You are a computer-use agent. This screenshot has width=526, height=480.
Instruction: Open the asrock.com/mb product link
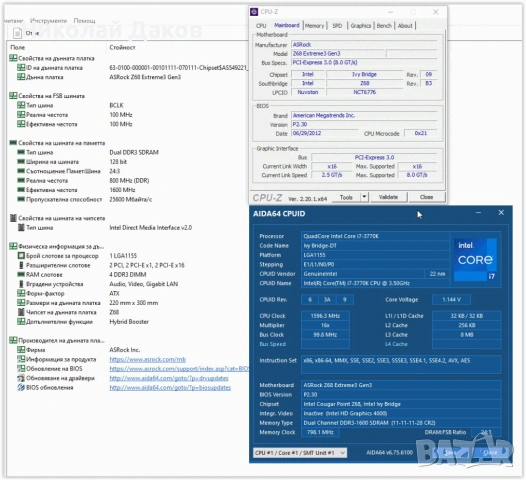pyautogui.click(x=148, y=359)
